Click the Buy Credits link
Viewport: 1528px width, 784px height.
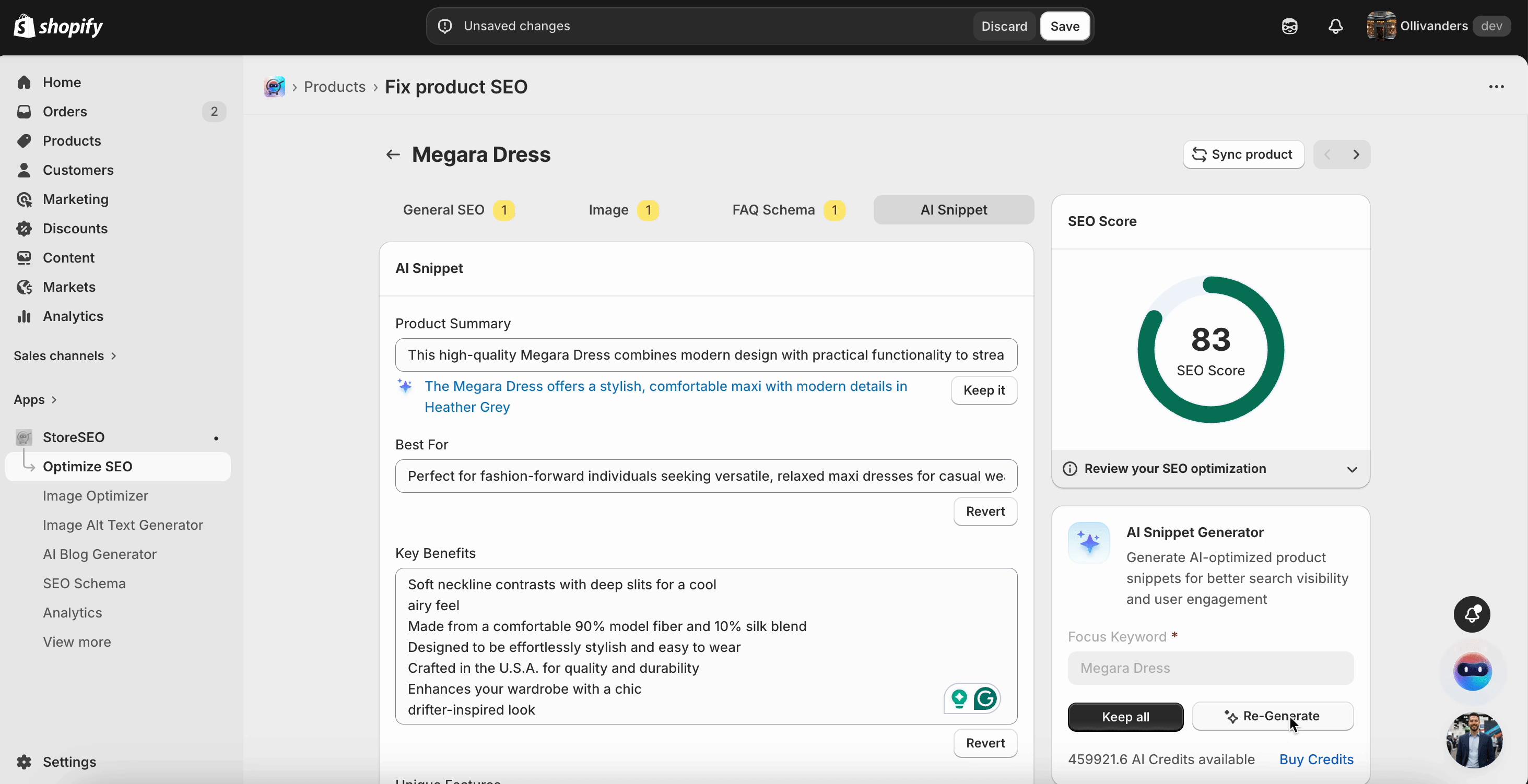pyautogui.click(x=1315, y=759)
